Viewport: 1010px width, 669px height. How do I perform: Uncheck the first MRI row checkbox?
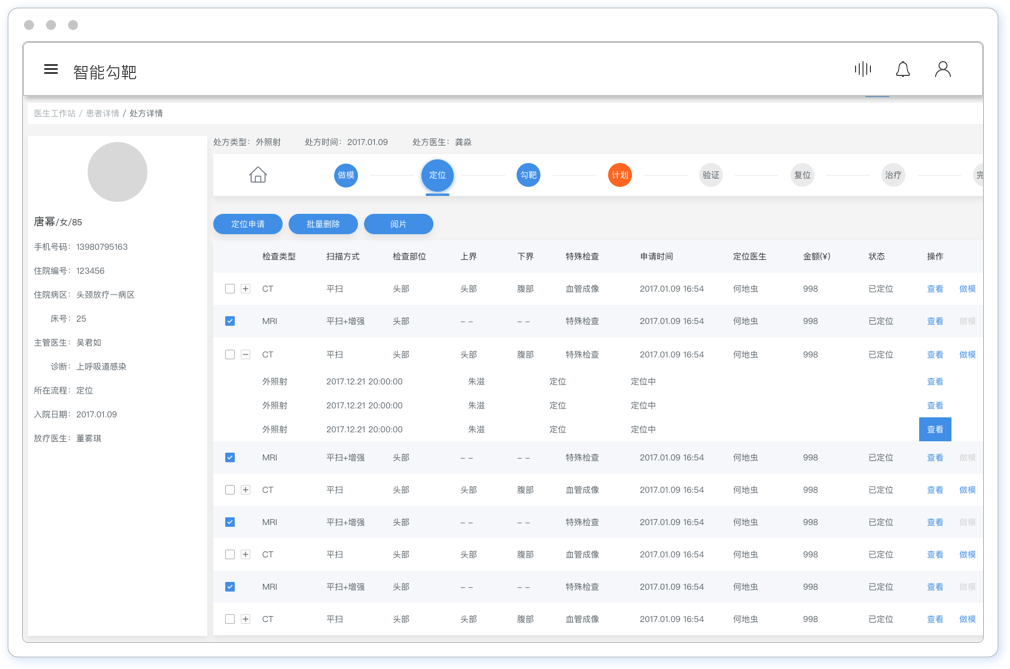230,321
